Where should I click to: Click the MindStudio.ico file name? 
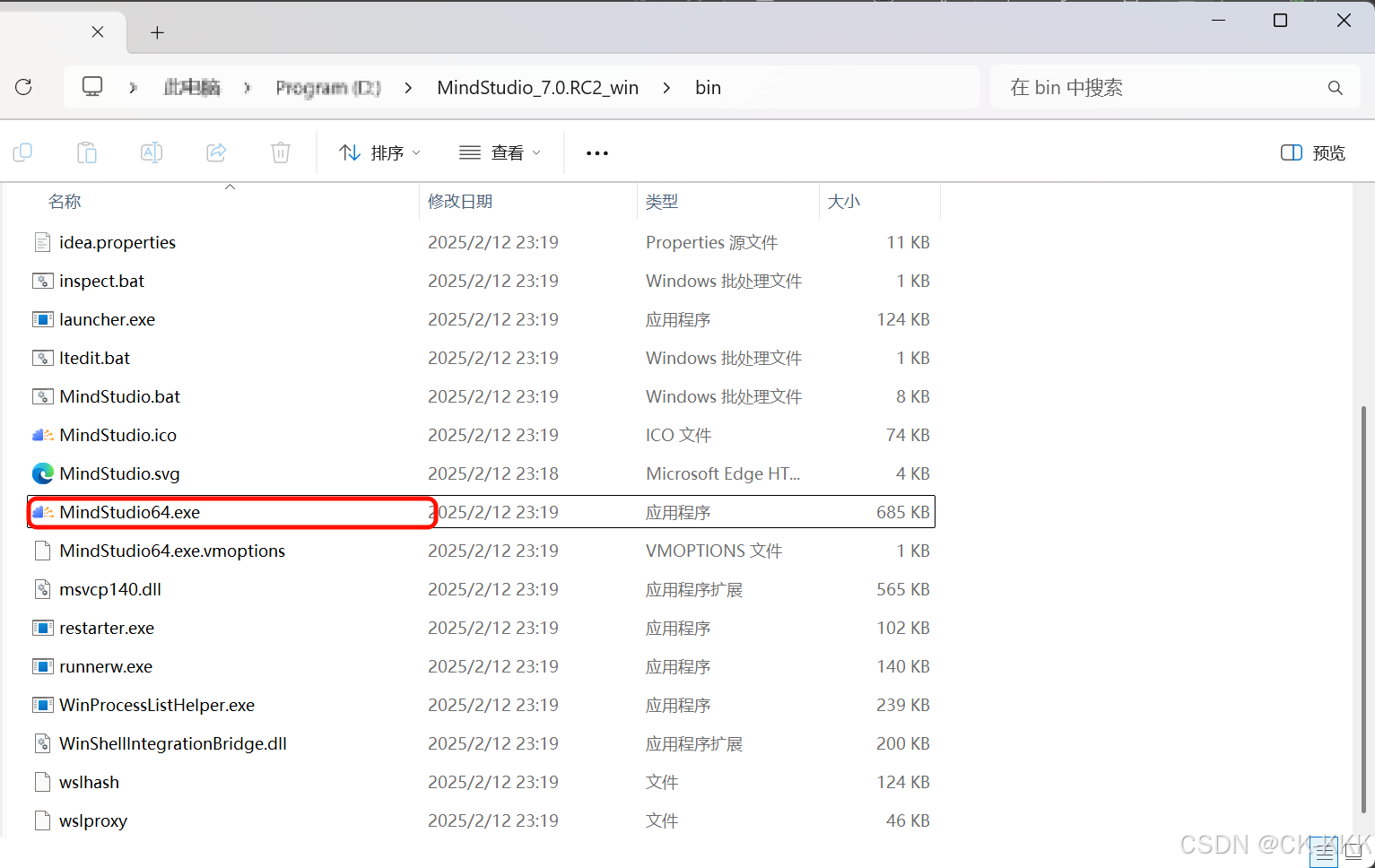pos(118,435)
